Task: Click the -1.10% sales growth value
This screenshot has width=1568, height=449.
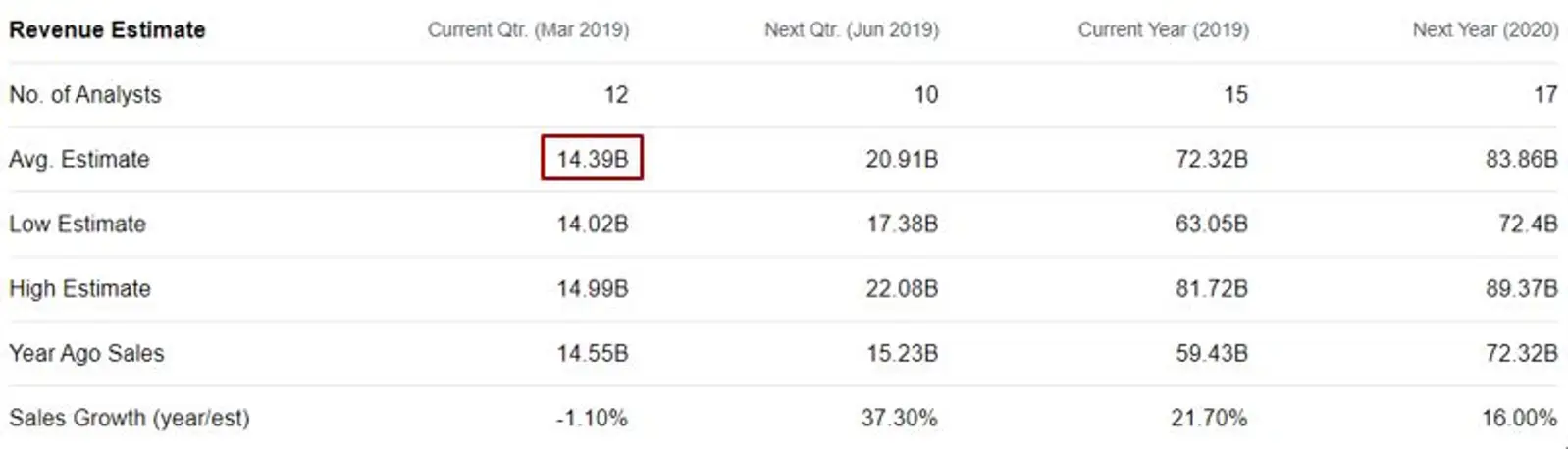Action: coord(592,418)
